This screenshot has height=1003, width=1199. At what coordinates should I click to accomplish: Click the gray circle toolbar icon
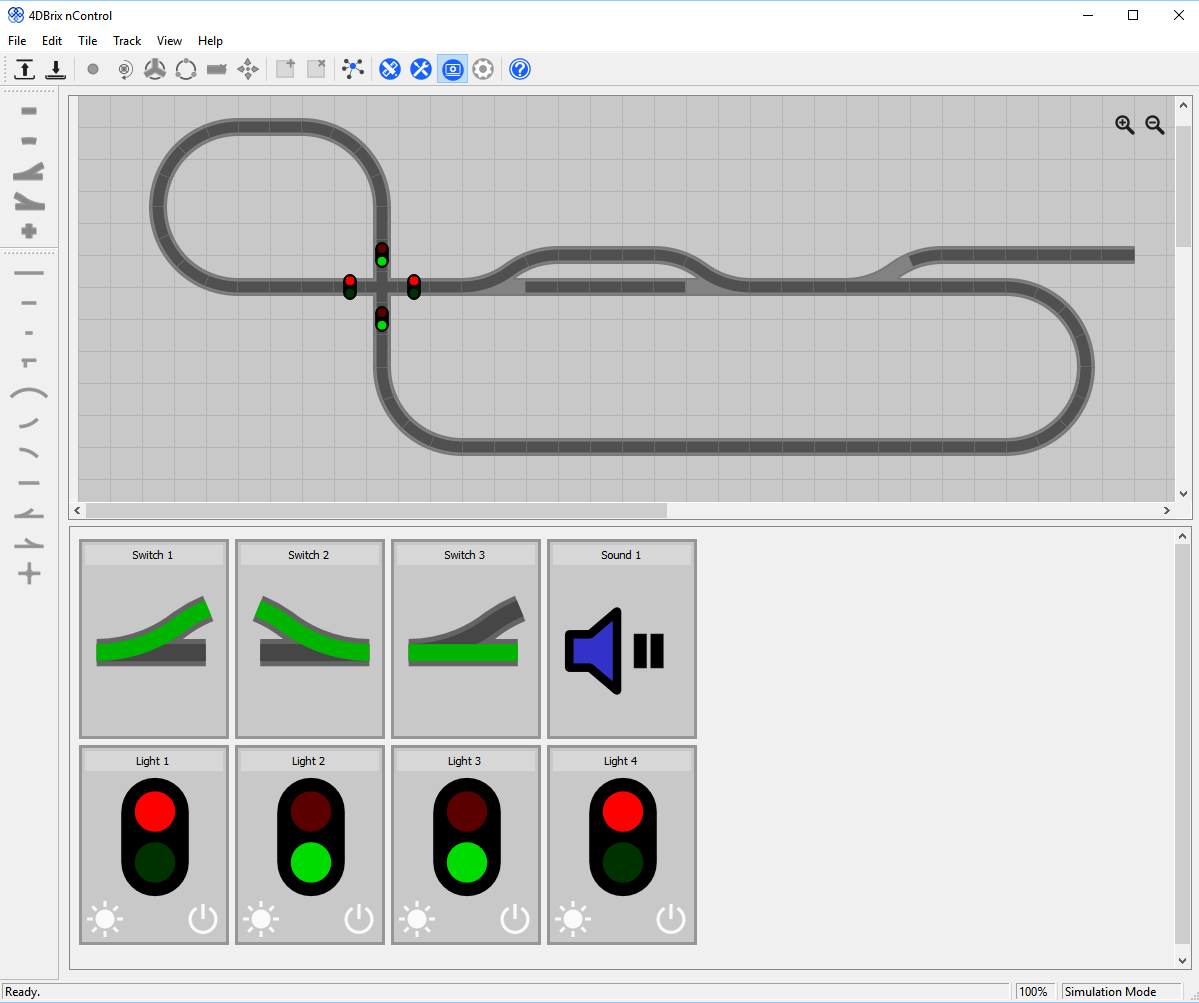pos(93,70)
